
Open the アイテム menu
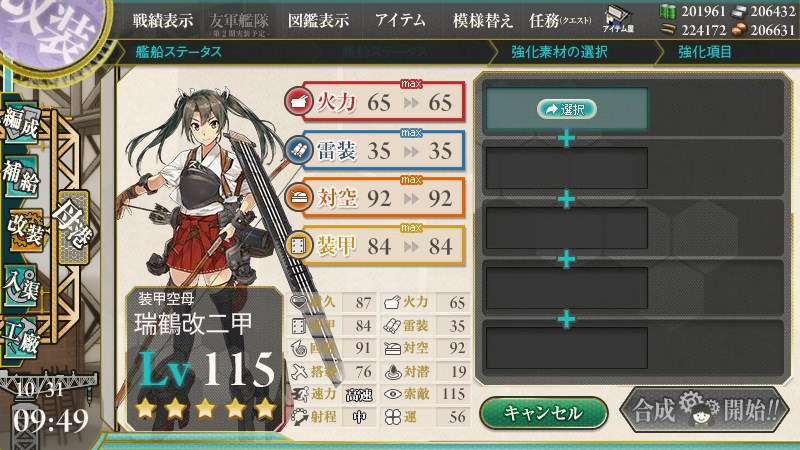click(400, 20)
